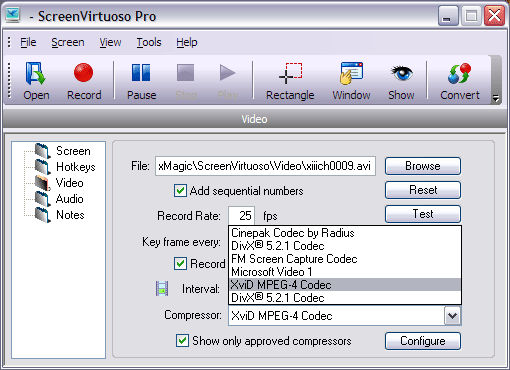This screenshot has width=510, height=370.
Task: Choose FM Screen Capture Codec from the list
Action: pos(345,259)
